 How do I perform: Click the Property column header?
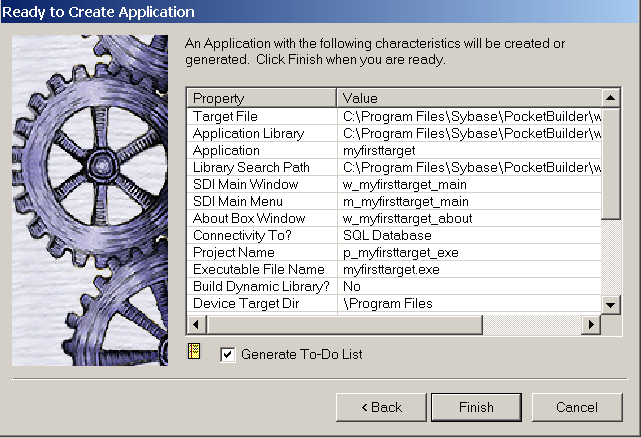click(262, 98)
